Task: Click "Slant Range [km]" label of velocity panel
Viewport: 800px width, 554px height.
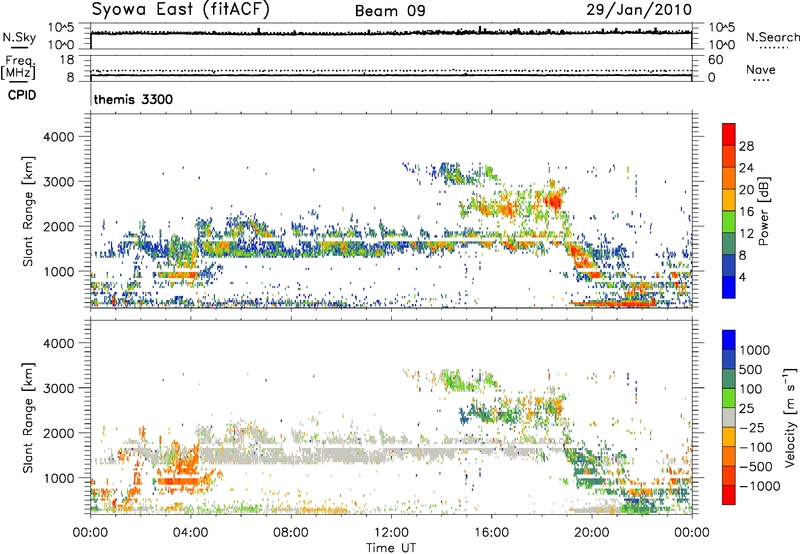Action: [x=28, y=418]
